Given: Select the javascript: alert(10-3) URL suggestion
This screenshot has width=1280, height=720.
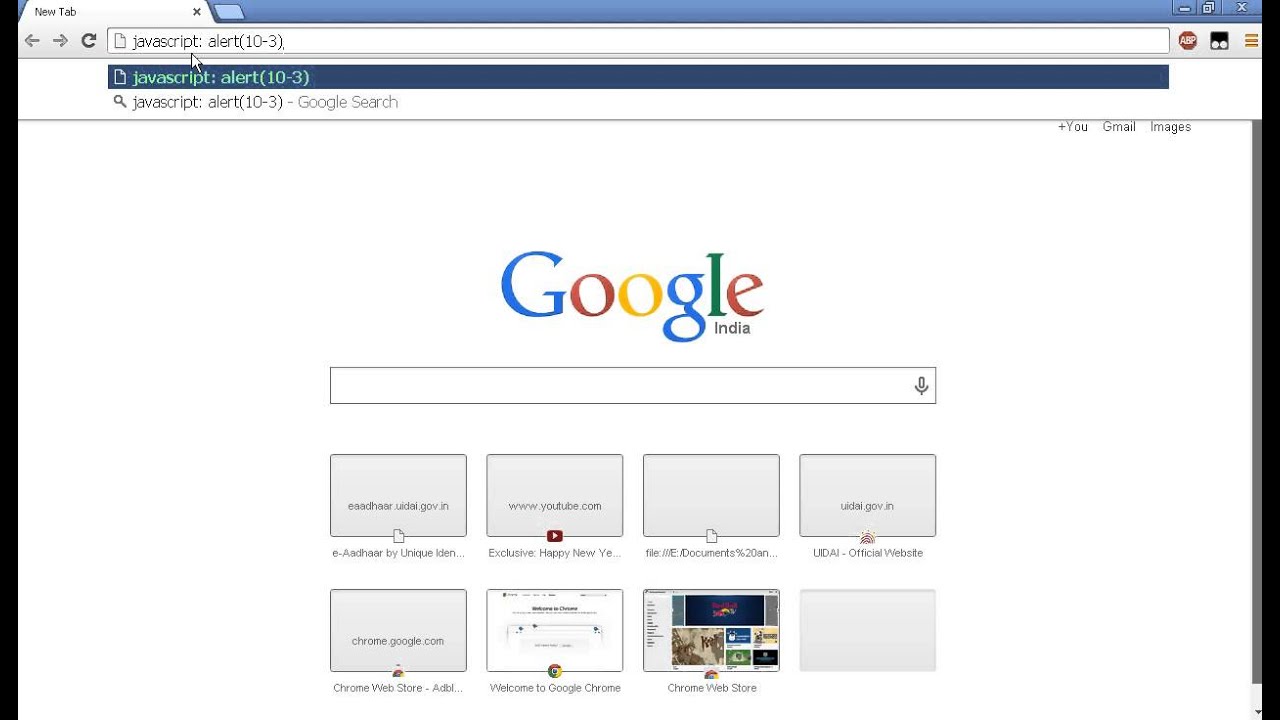Looking at the screenshot, I should pyautogui.click(x=638, y=77).
